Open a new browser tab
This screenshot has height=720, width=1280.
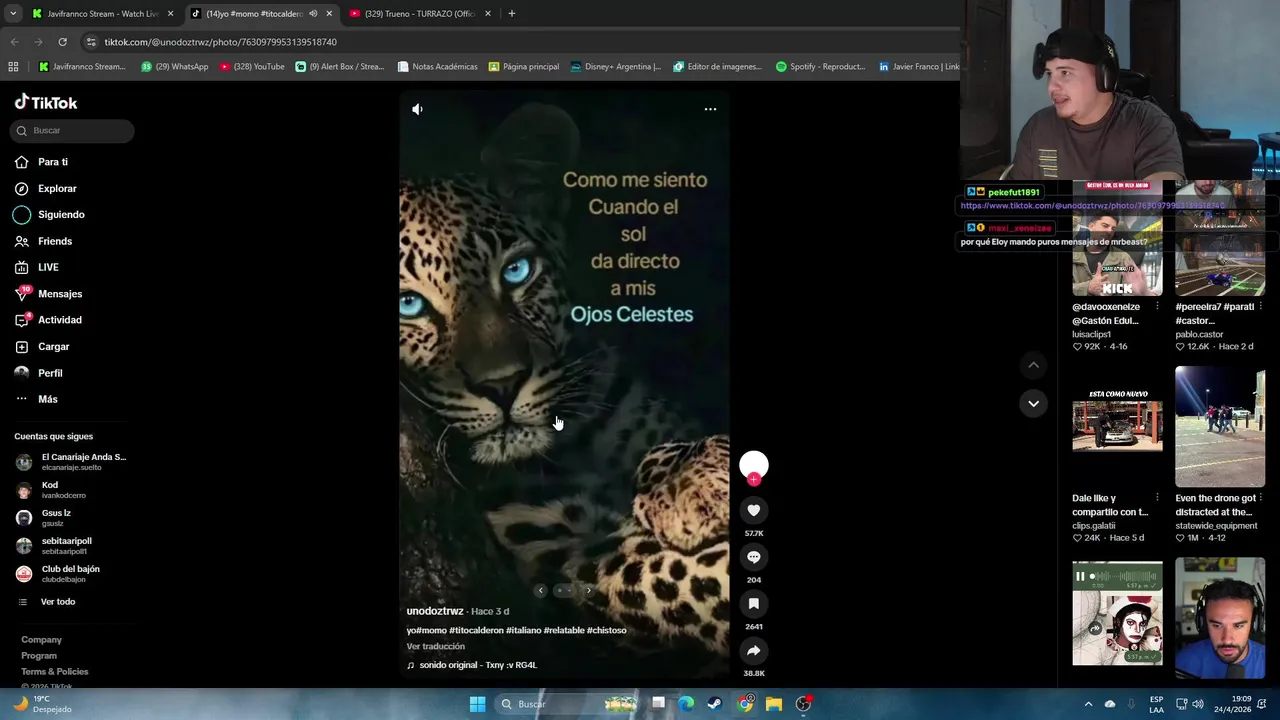click(x=511, y=14)
